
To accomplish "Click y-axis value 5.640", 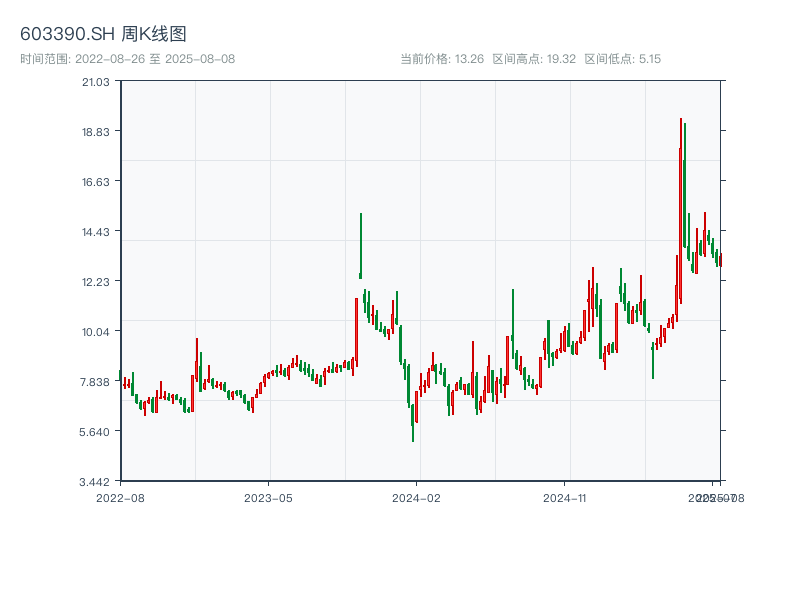I will coord(95,432).
